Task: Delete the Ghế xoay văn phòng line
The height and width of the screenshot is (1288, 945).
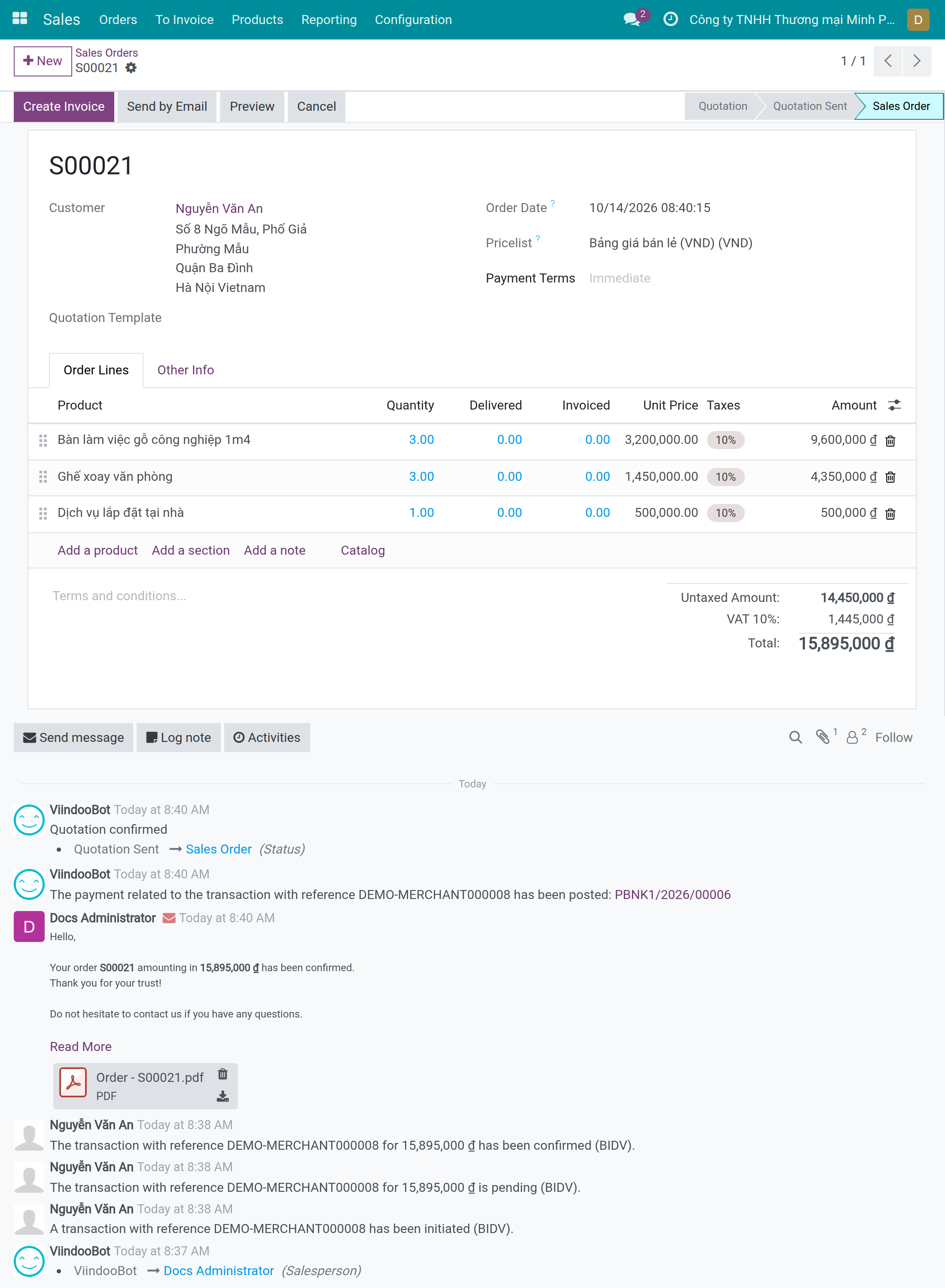Action: [890, 477]
